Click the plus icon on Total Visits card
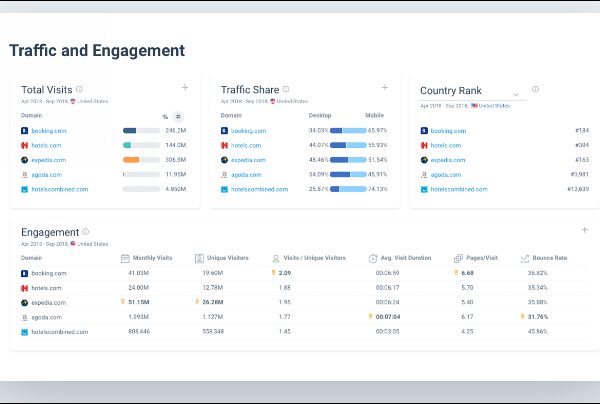The width and height of the screenshot is (600, 404). pyautogui.click(x=185, y=88)
